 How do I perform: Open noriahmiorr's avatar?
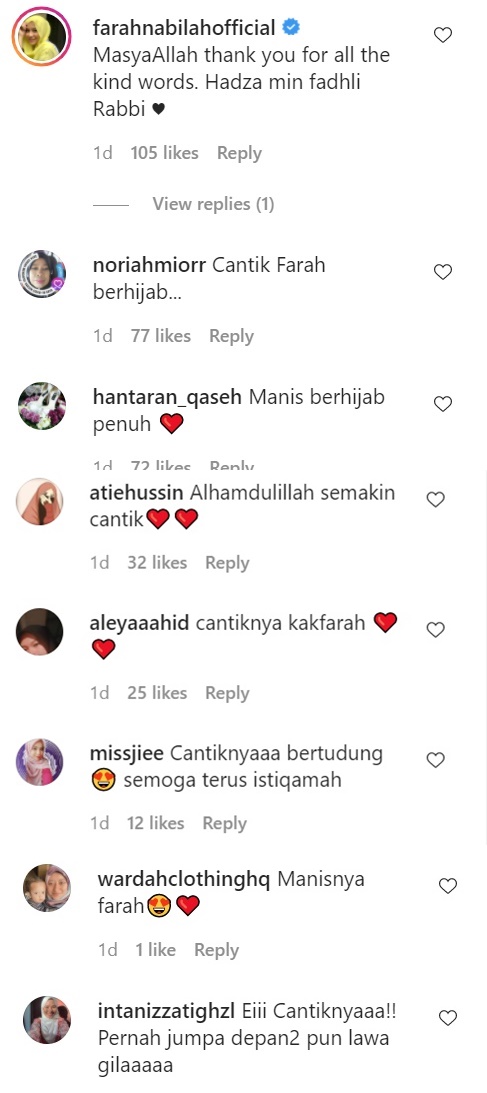(x=41, y=274)
